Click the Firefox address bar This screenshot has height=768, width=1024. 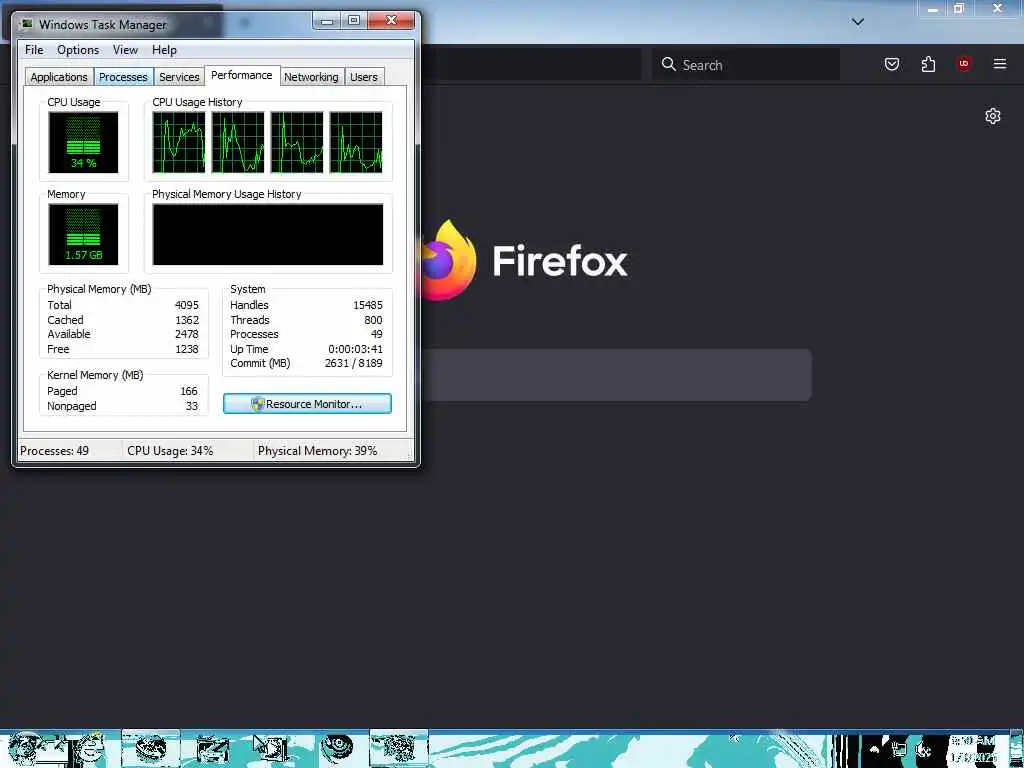[x=530, y=64]
